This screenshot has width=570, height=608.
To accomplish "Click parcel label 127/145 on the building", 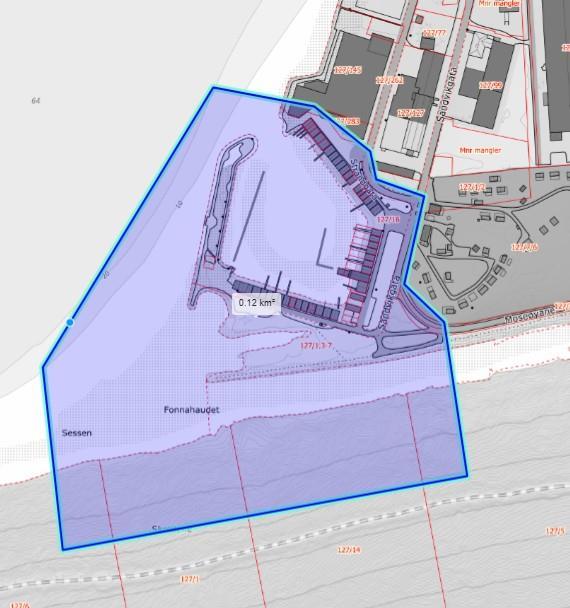I will (x=348, y=70).
